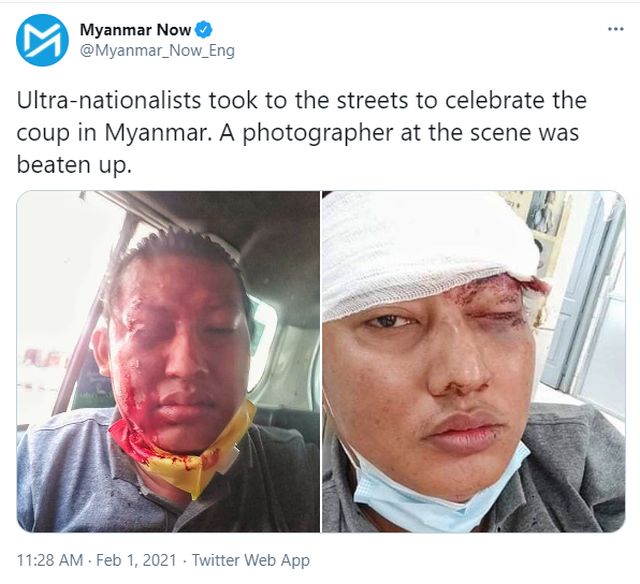Click the 'beaten up.' final tweet line
Image resolution: width=640 pixels, height=584 pixels.
[x=74, y=166]
